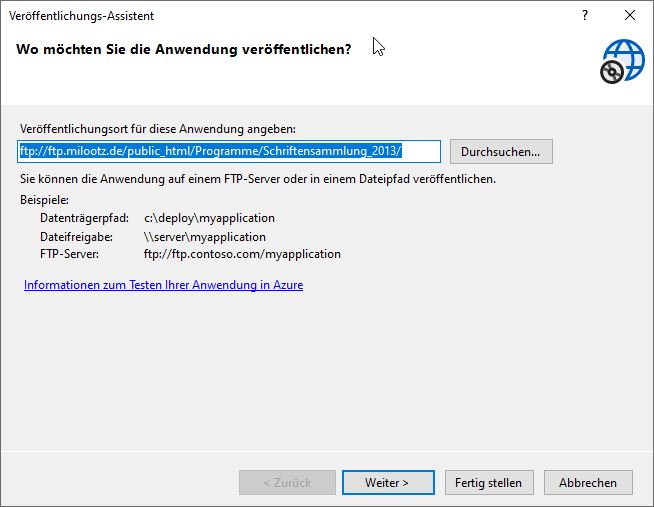Cancel the wizard with Abbrechen

(x=588, y=482)
